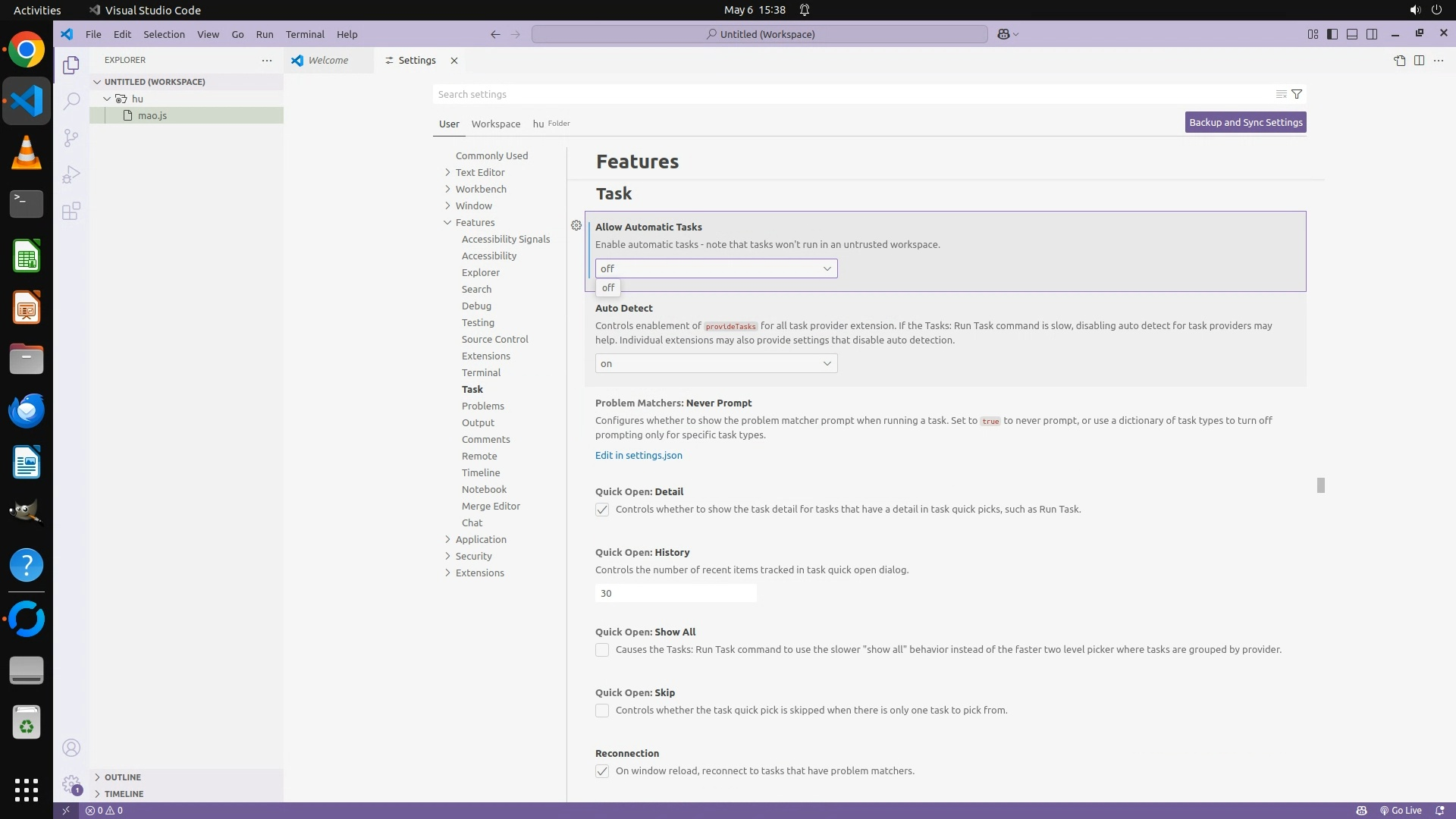Image resolution: width=1456 pixels, height=819 pixels.
Task: Enable Quick Open: Show All checkbox
Action: [x=602, y=650]
